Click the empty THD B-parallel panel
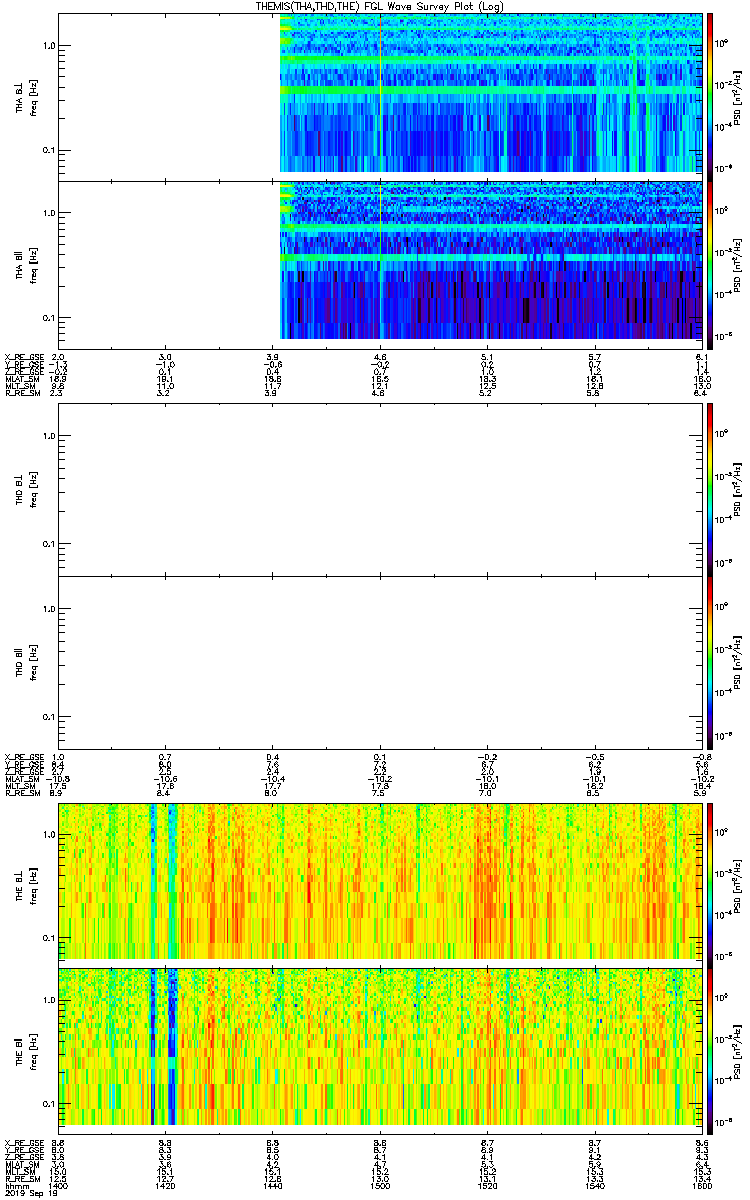 [380, 661]
